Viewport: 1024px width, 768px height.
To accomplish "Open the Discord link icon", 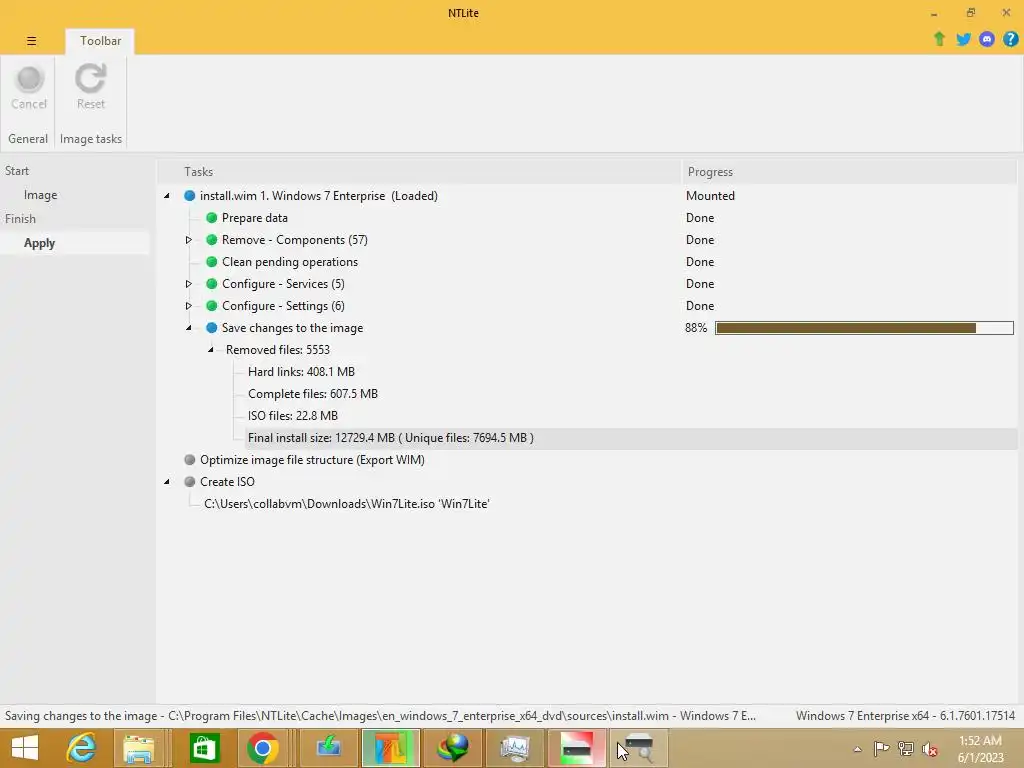I will [x=987, y=39].
